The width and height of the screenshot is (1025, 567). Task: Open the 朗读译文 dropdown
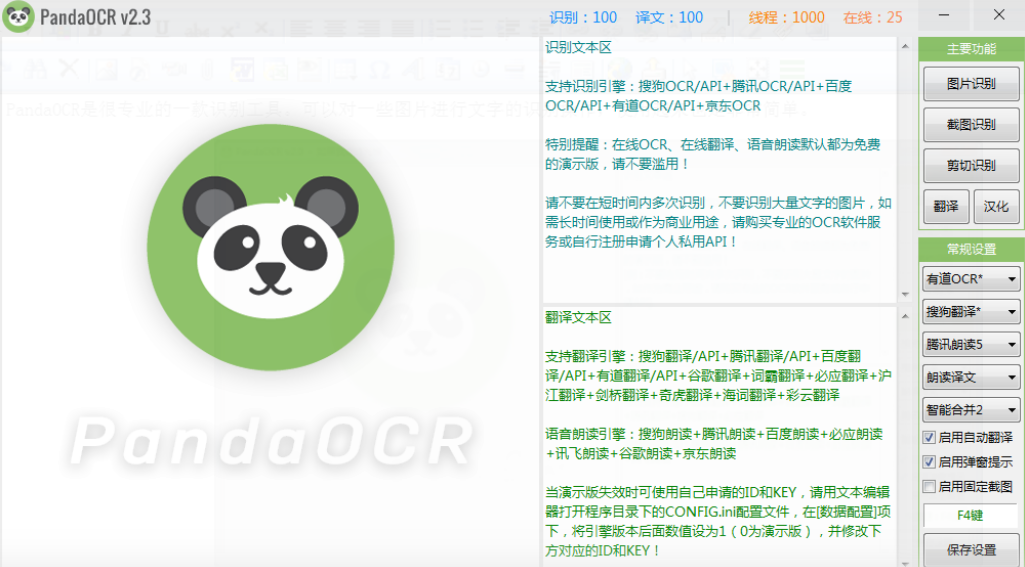click(971, 377)
